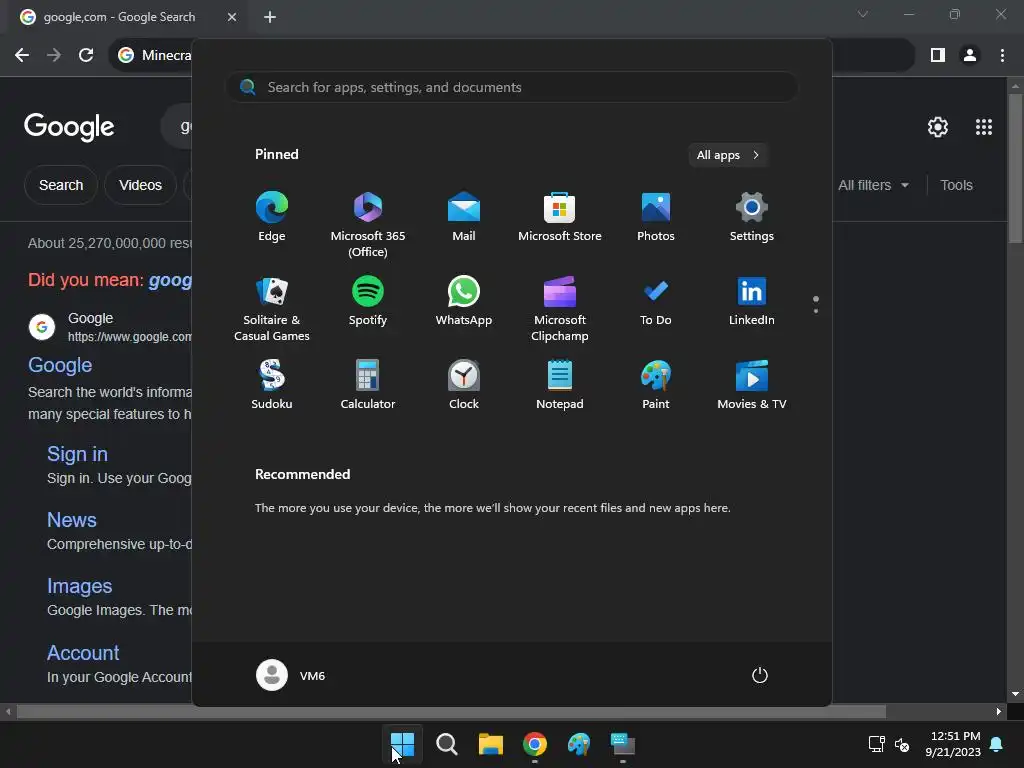
Task: Open Google apps grid
Action: [984, 127]
